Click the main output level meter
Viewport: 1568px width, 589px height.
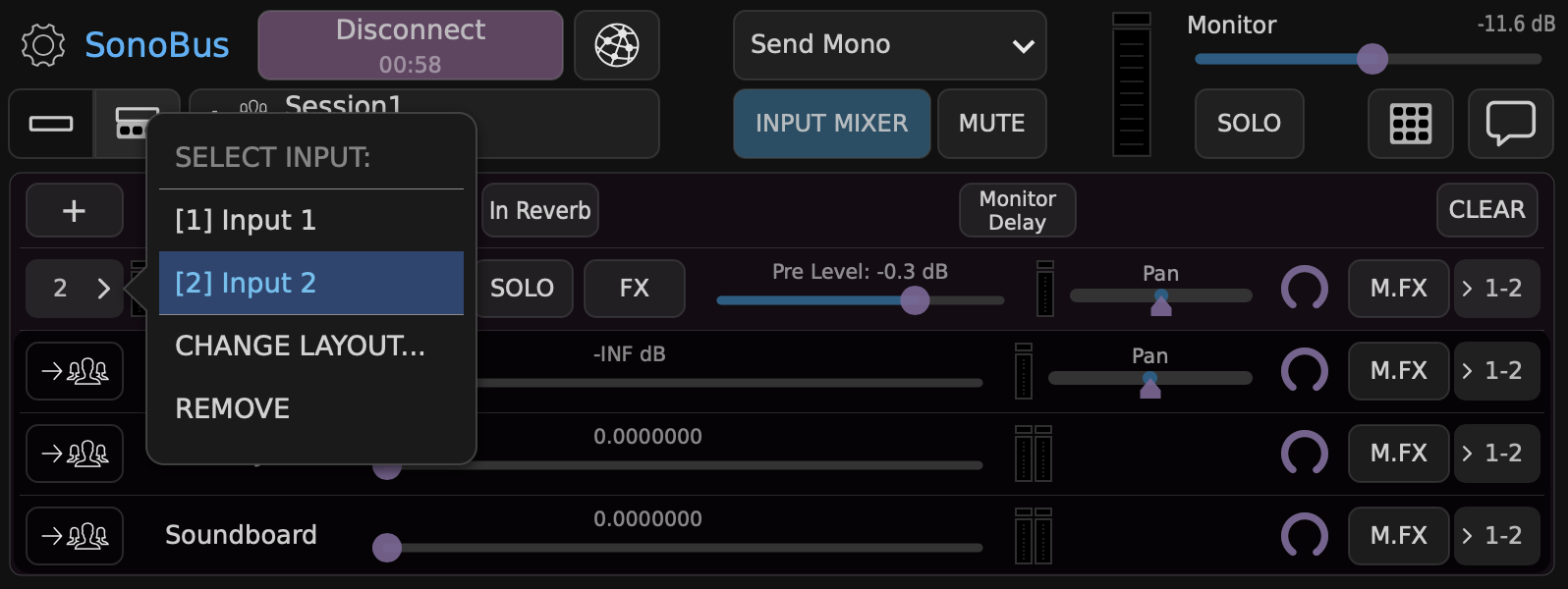[1131, 84]
